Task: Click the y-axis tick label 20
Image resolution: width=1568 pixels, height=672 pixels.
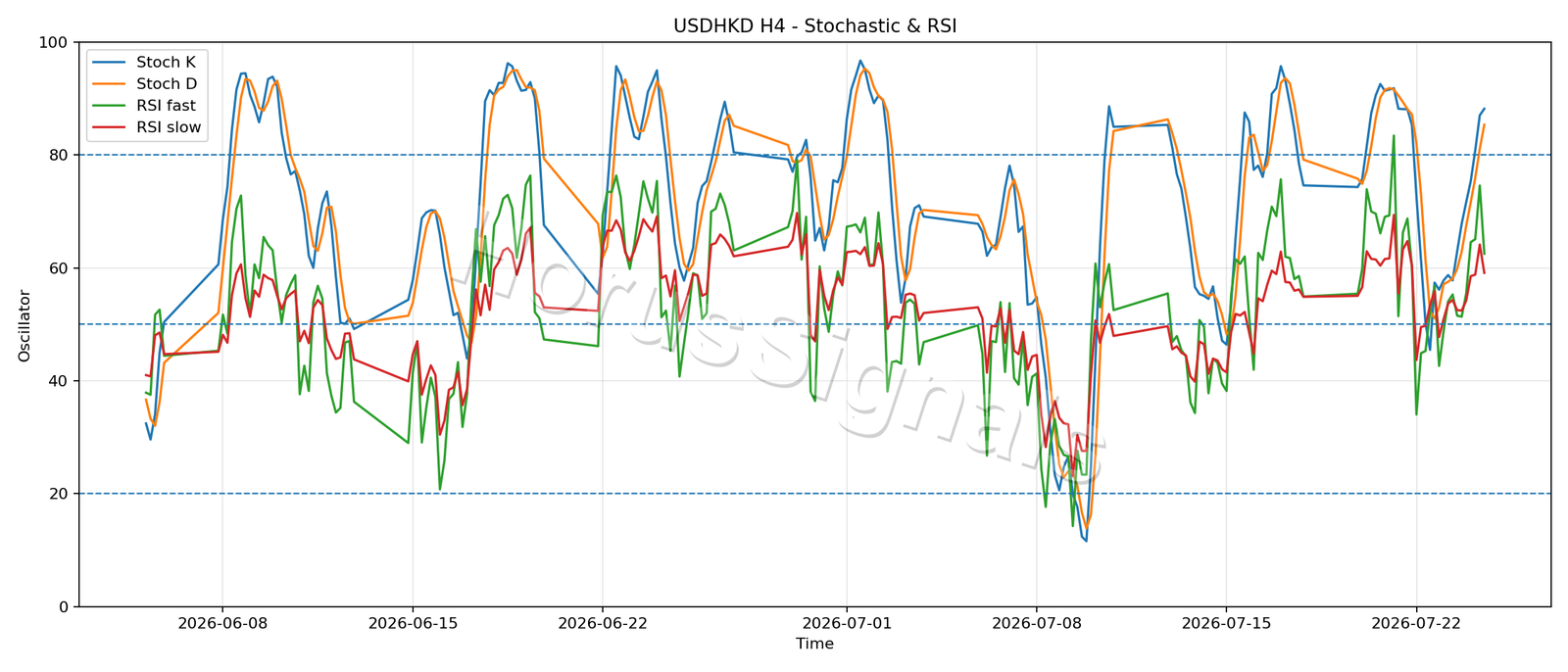Action: pyautogui.click(x=59, y=494)
